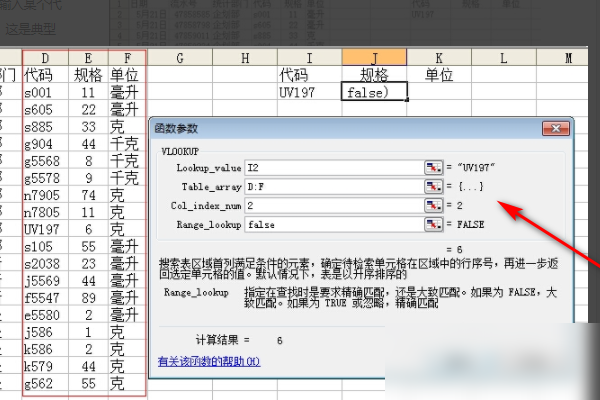Click 规格 header cell in column J
This screenshot has height=400, width=600.
(x=374, y=75)
